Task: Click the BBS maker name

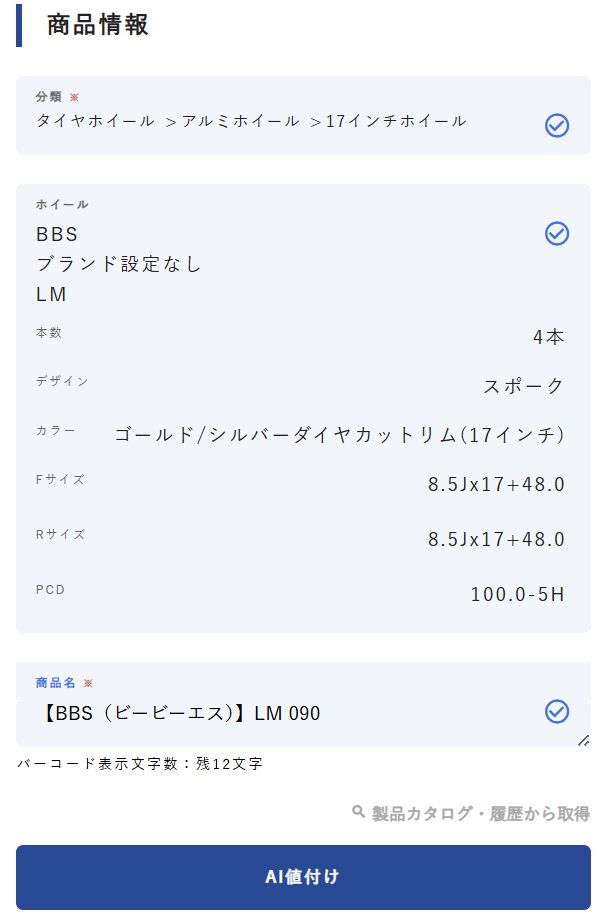Action: [x=57, y=234]
